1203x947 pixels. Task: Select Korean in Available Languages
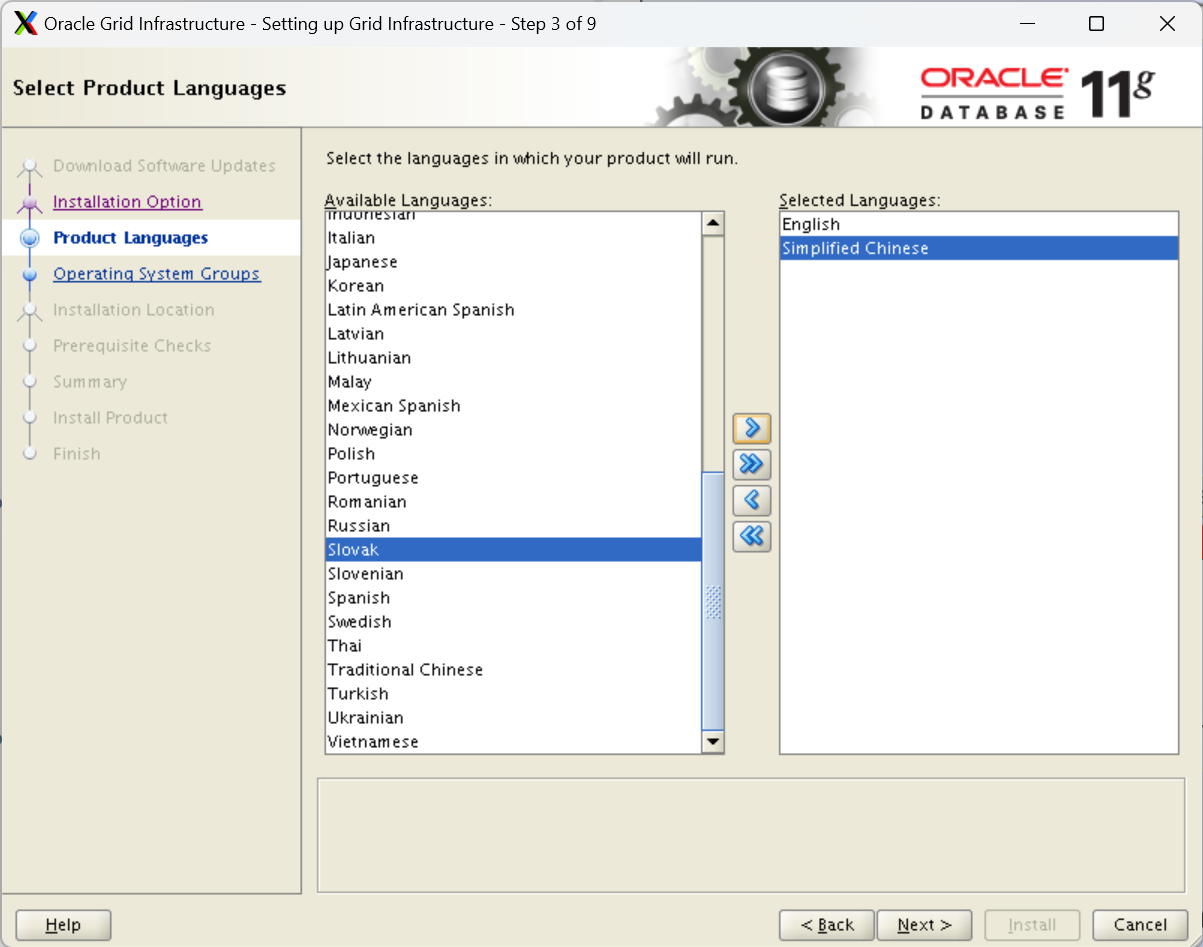(513, 286)
